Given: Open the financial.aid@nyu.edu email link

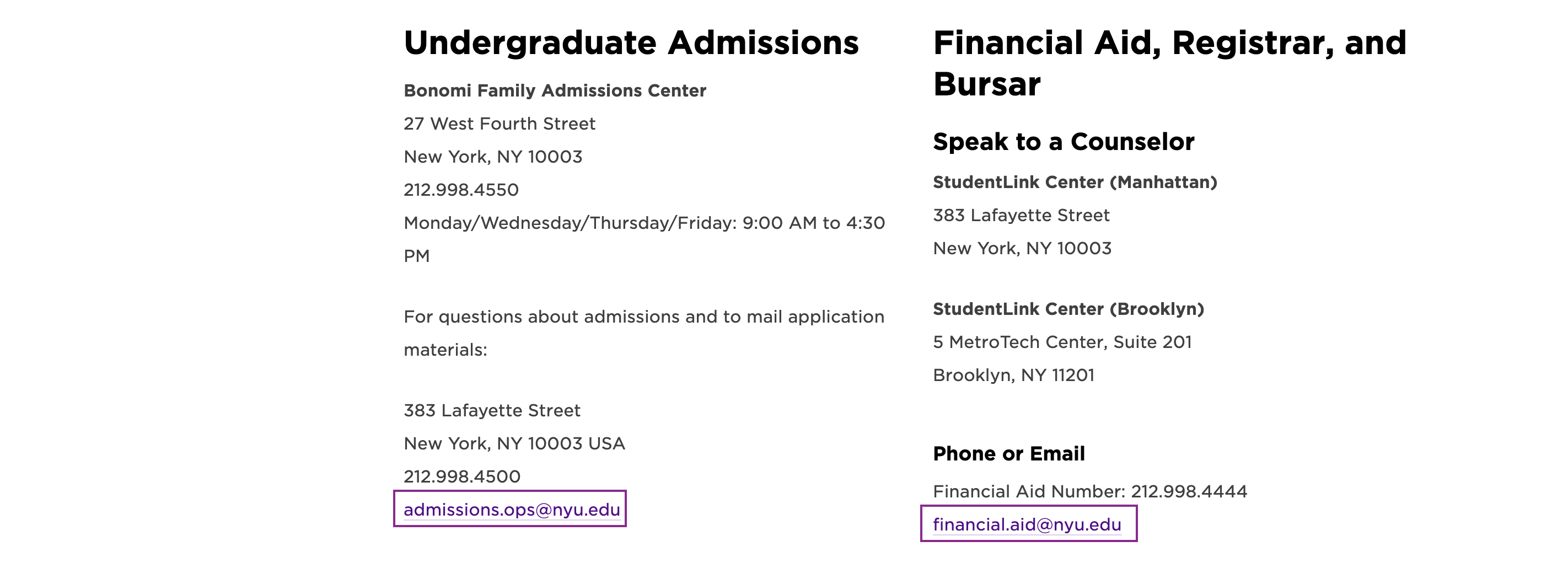Looking at the screenshot, I should pyautogui.click(x=1027, y=524).
